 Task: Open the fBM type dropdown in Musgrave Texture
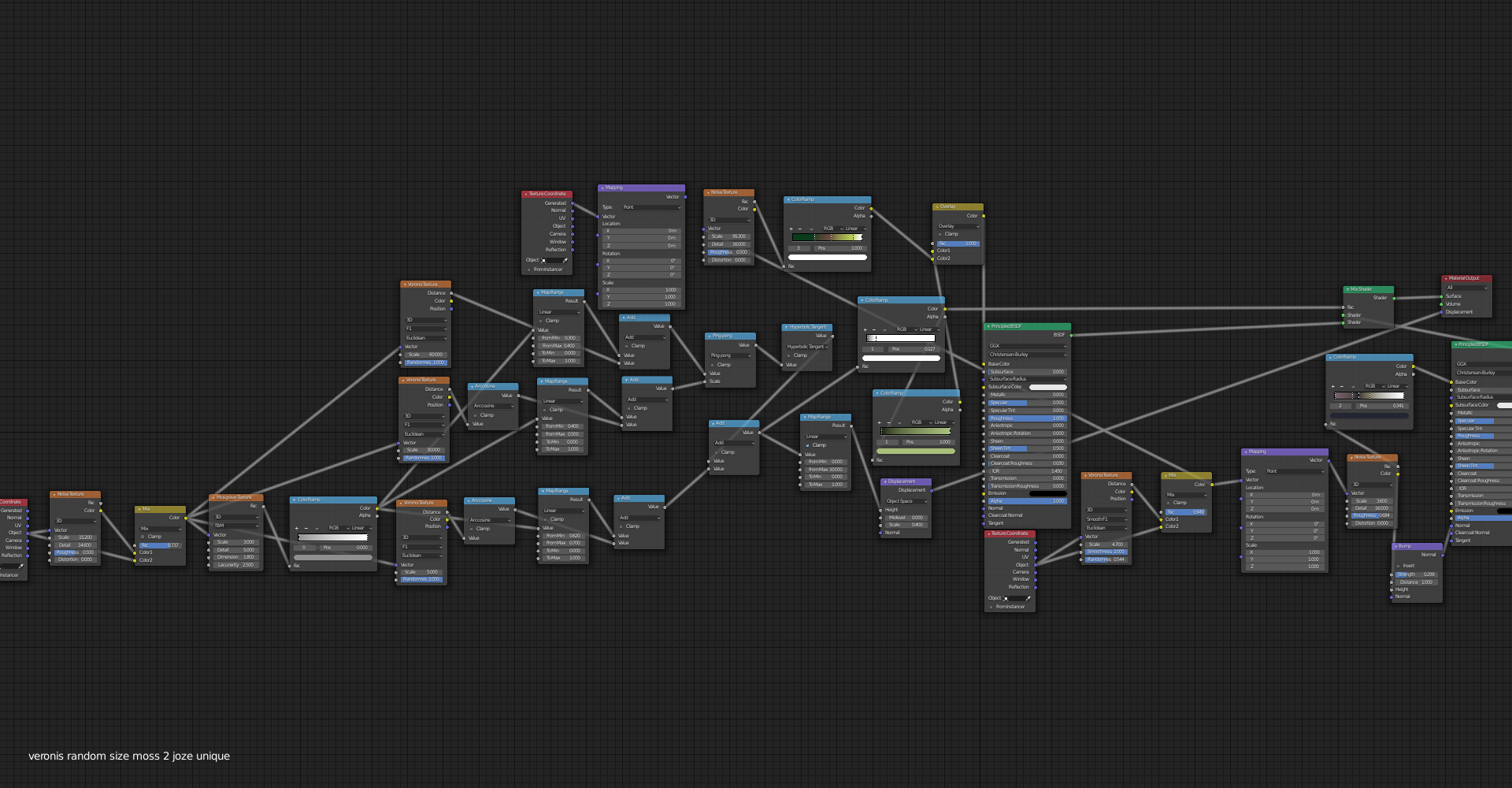coord(235,525)
